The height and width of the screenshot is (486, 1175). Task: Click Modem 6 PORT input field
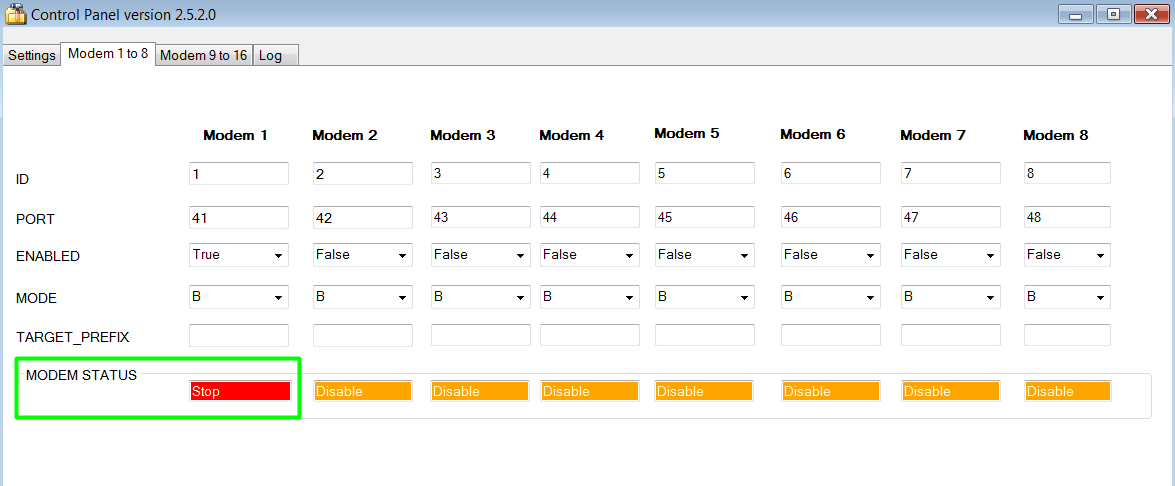click(830, 217)
